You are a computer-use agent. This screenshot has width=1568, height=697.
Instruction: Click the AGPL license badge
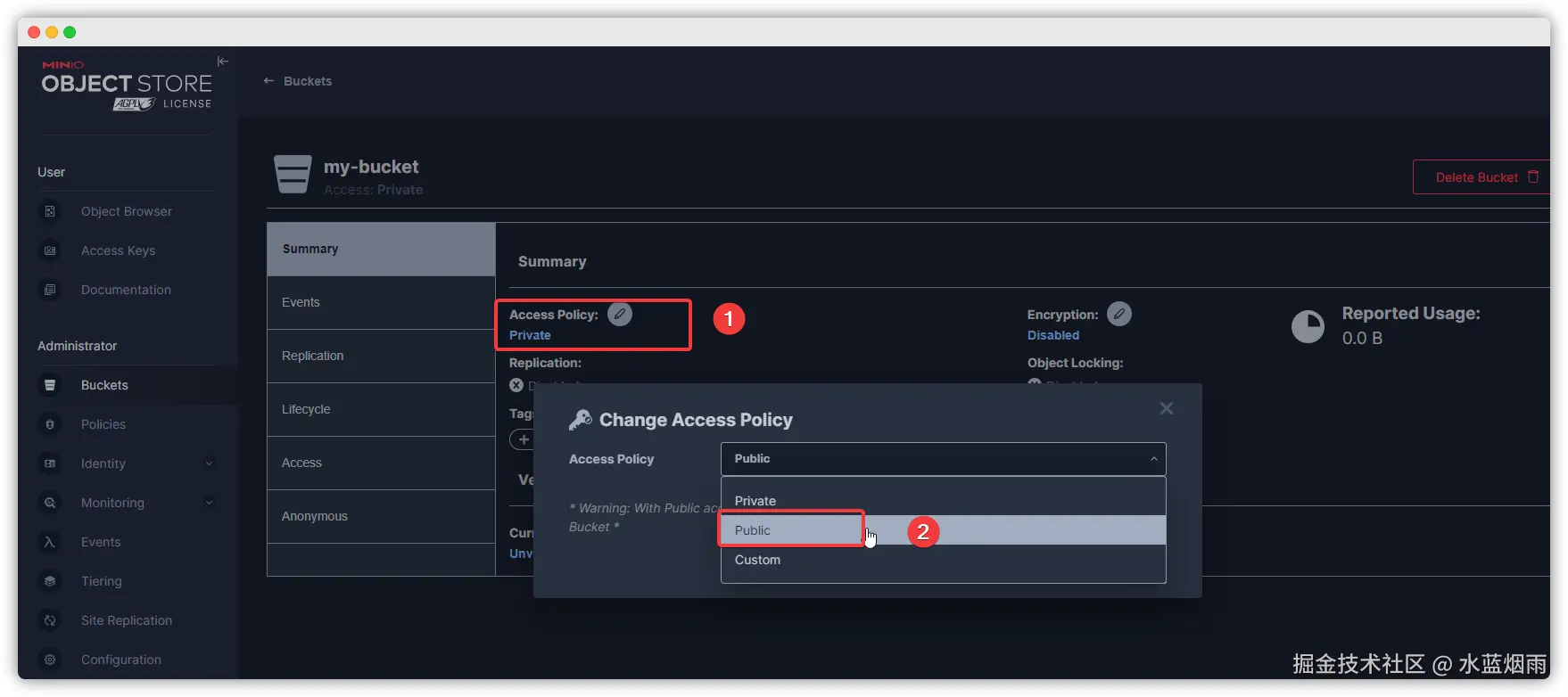134,104
